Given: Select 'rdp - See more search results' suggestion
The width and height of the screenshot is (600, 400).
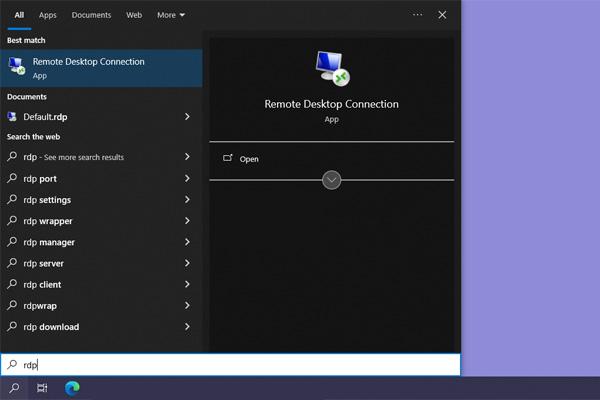Looking at the screenshot, I should [101, 157].
